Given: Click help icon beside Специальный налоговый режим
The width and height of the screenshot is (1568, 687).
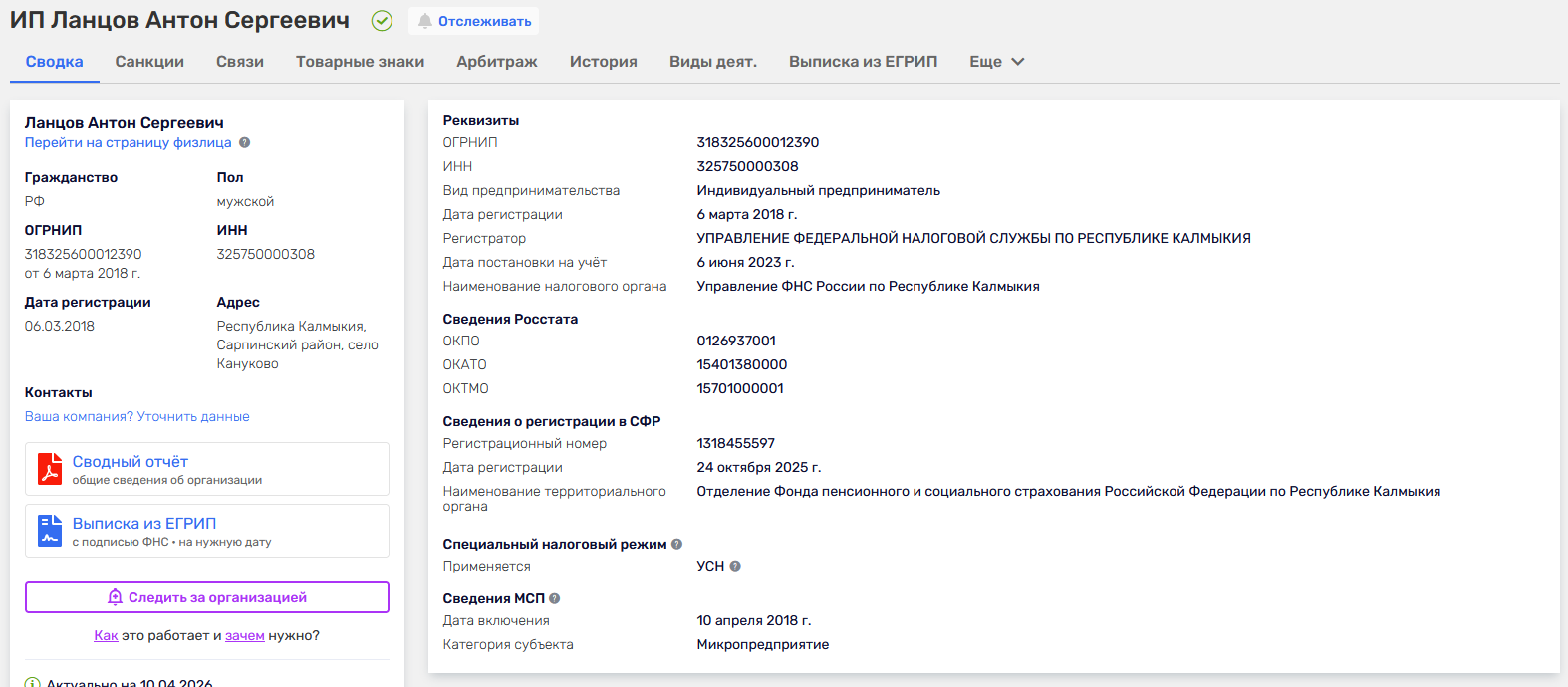Looking at the screenshot, I should pyautogui.click(x=677, y=545).
